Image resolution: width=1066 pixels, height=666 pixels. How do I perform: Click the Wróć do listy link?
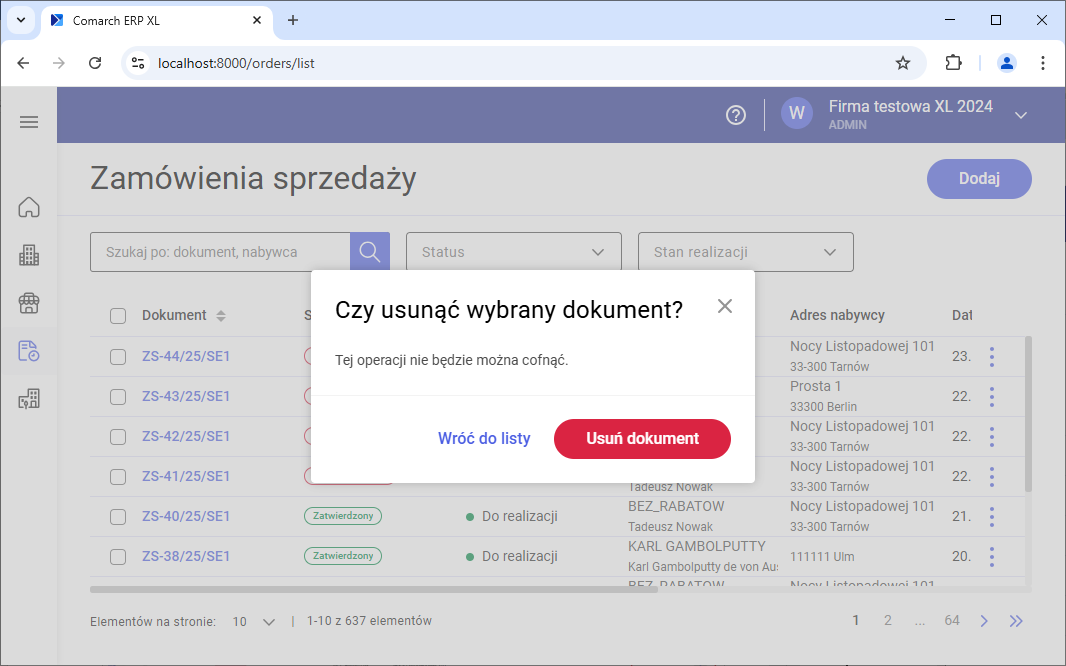point(484,438)
